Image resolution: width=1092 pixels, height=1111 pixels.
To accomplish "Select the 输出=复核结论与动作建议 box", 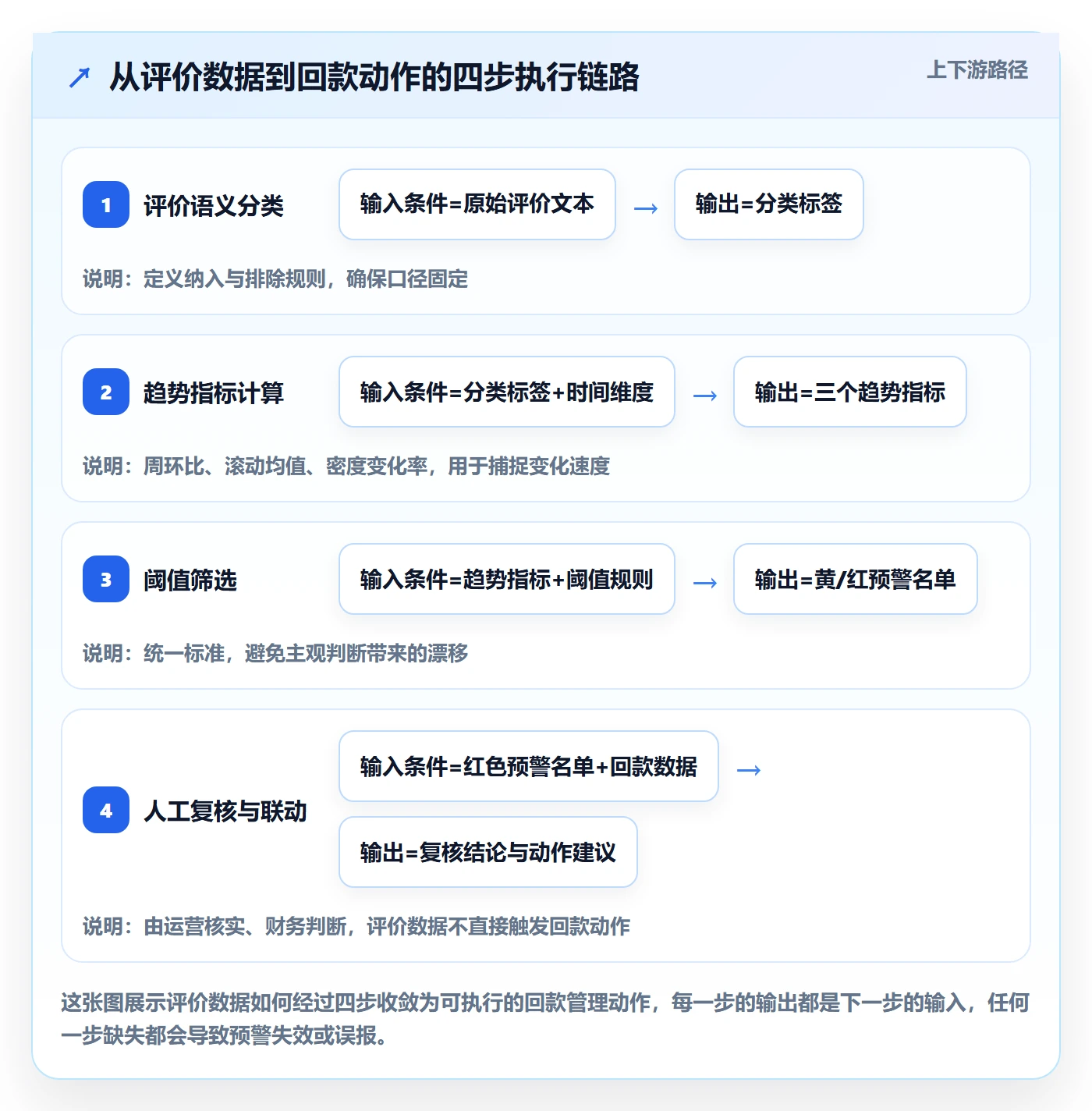I will [488, 852].
